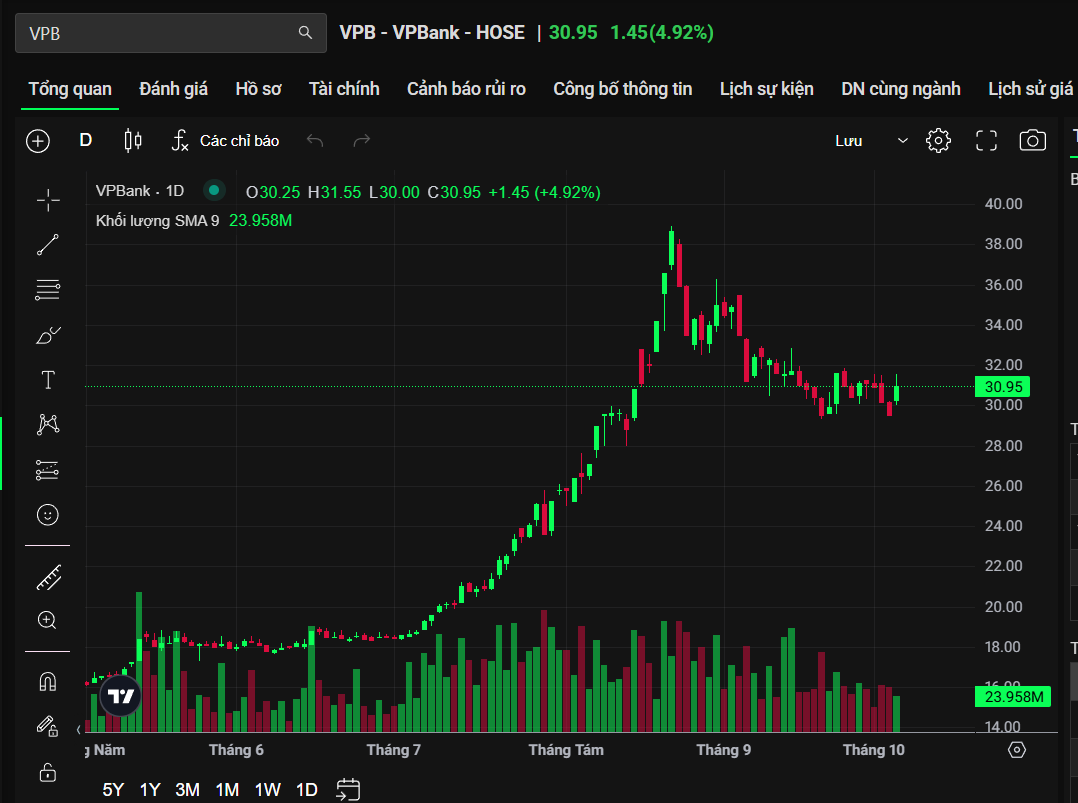Open Các chỉ báo indicators button
This screenshot has width=1078, height=803.
pyautogui.click(x=225, y=141)
